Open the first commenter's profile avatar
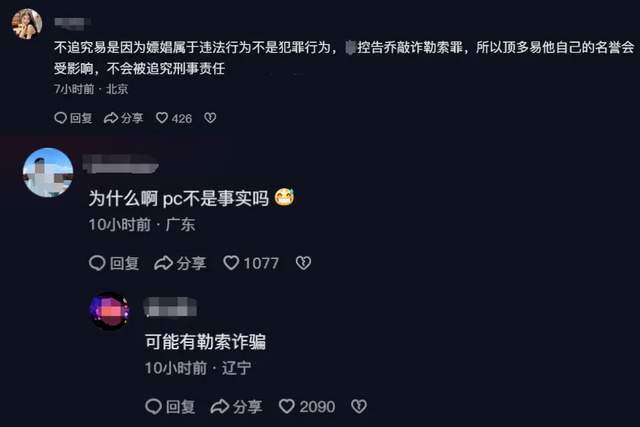This screenshot has height=427, width=640. (x=27, y=24)
